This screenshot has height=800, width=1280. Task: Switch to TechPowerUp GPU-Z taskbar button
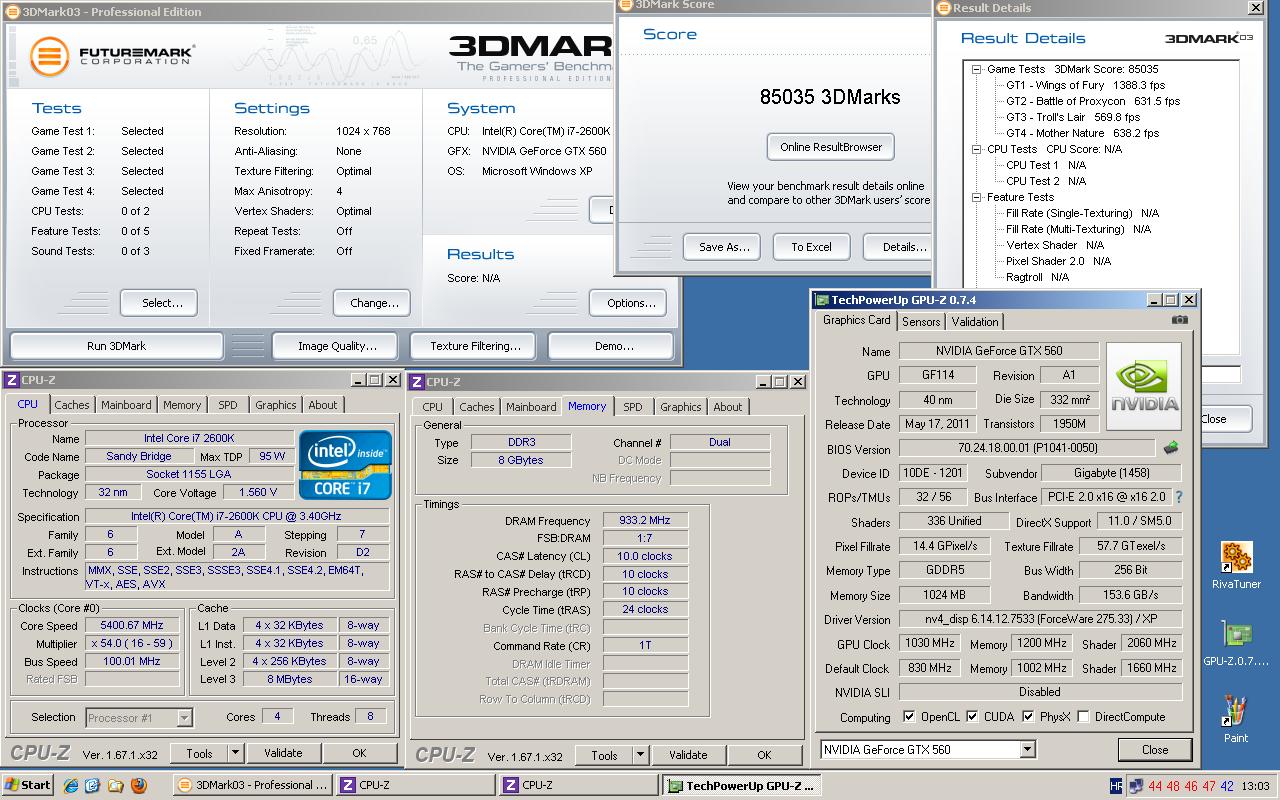pyautogui.click(x=742, y=785)
